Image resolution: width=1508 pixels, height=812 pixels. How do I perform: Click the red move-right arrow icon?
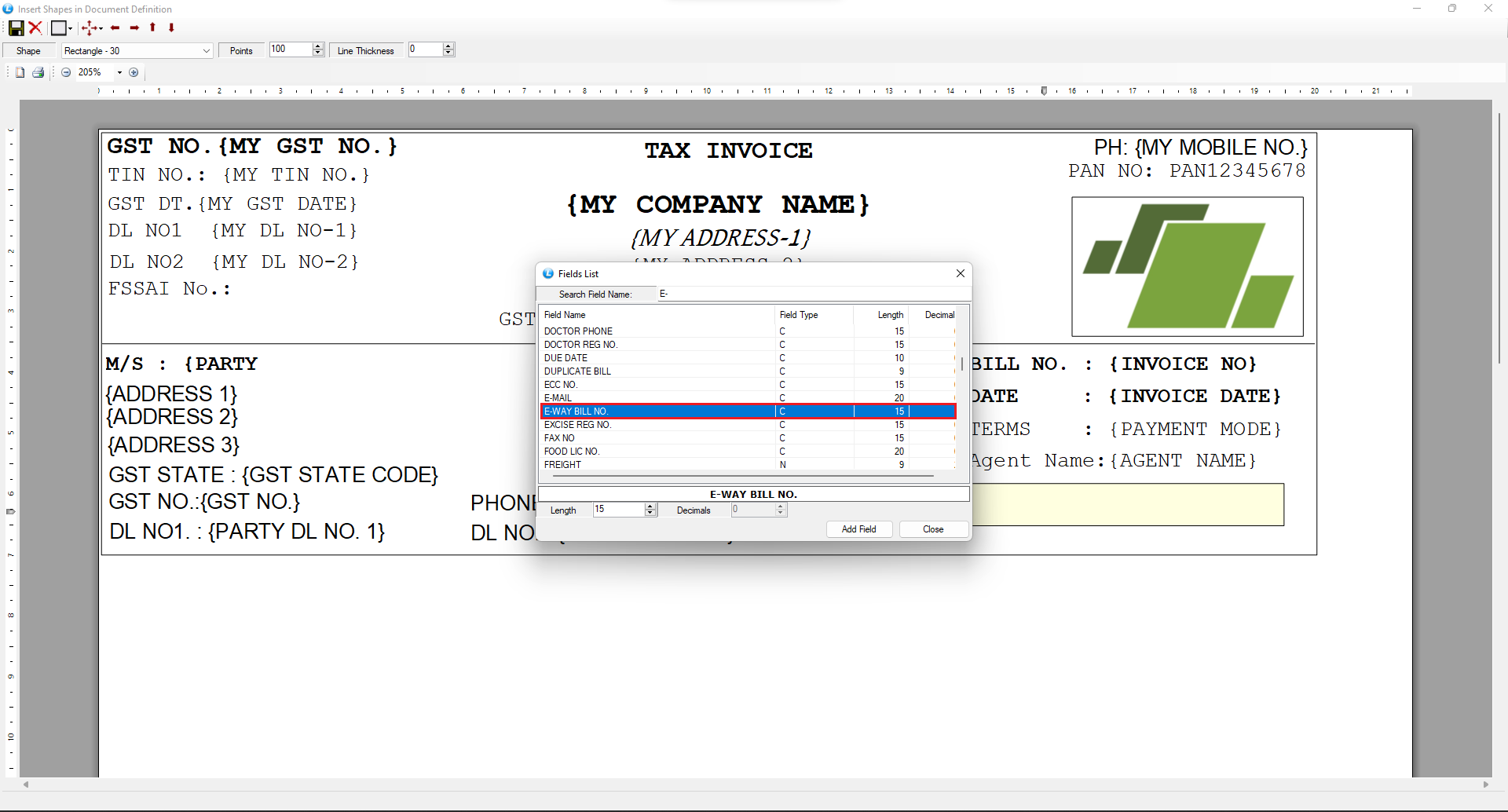[x=134, y=28]
